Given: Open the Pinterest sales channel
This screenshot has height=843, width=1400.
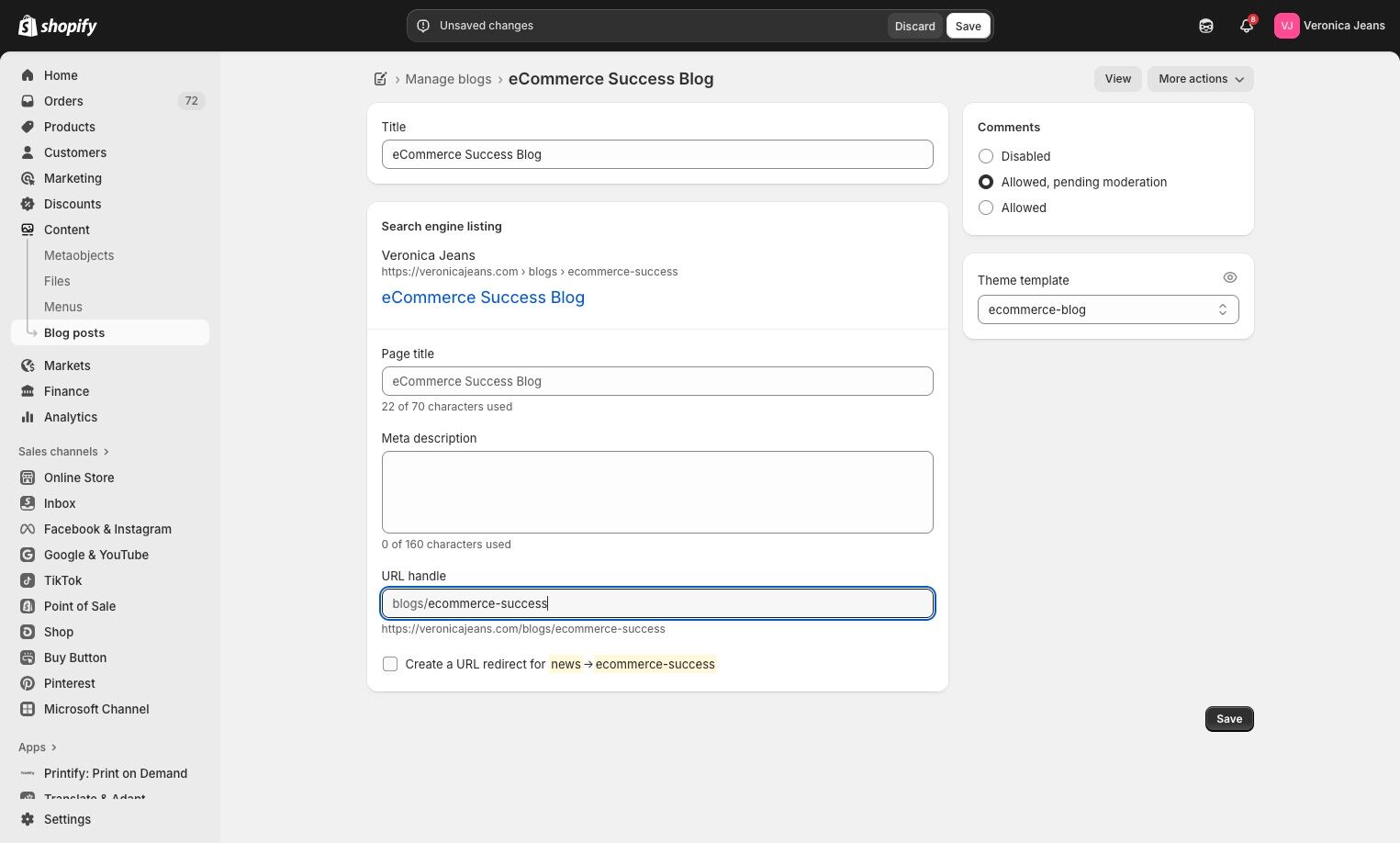Looking at the screenshot, I should click(x=69, y=683).
